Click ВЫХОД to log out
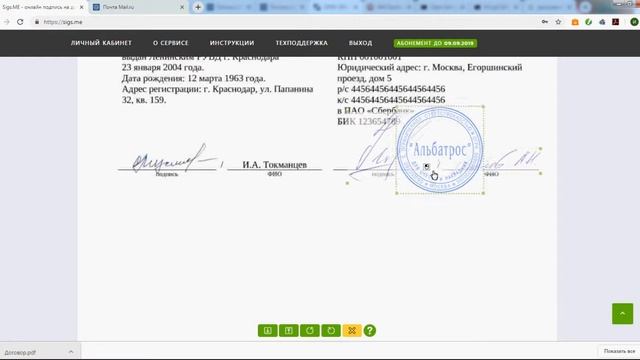 coord(360,43)
